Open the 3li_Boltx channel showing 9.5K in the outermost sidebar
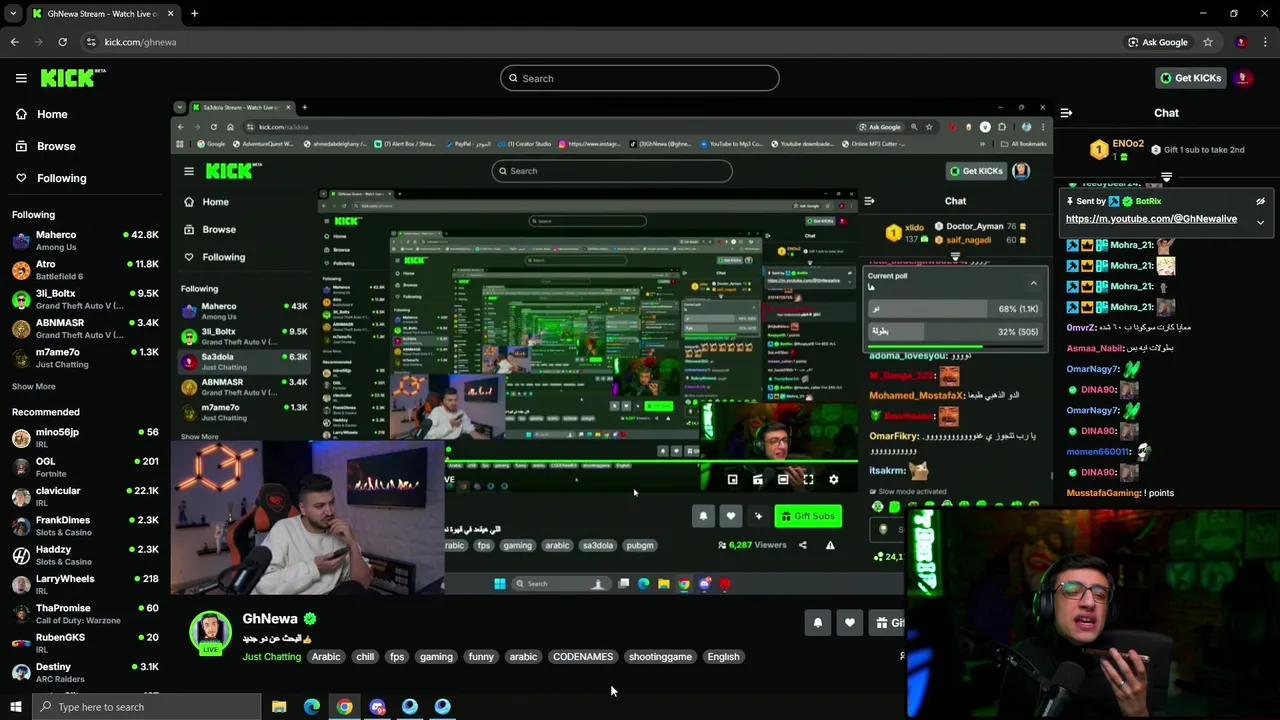Image resolution: width=1280 pixels, height=720 pixels. (85, 299)
